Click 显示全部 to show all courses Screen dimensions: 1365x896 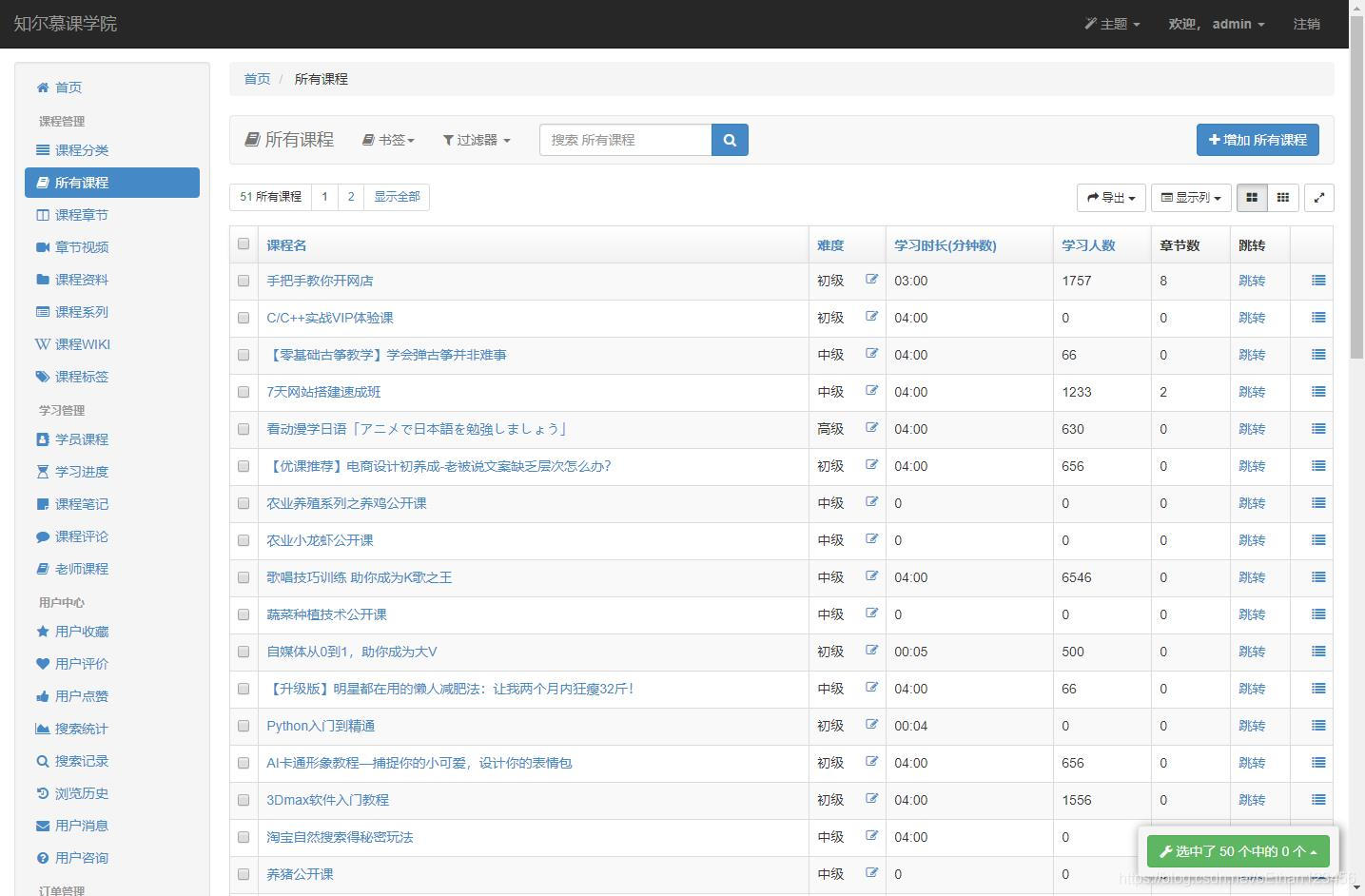(397, 197)
